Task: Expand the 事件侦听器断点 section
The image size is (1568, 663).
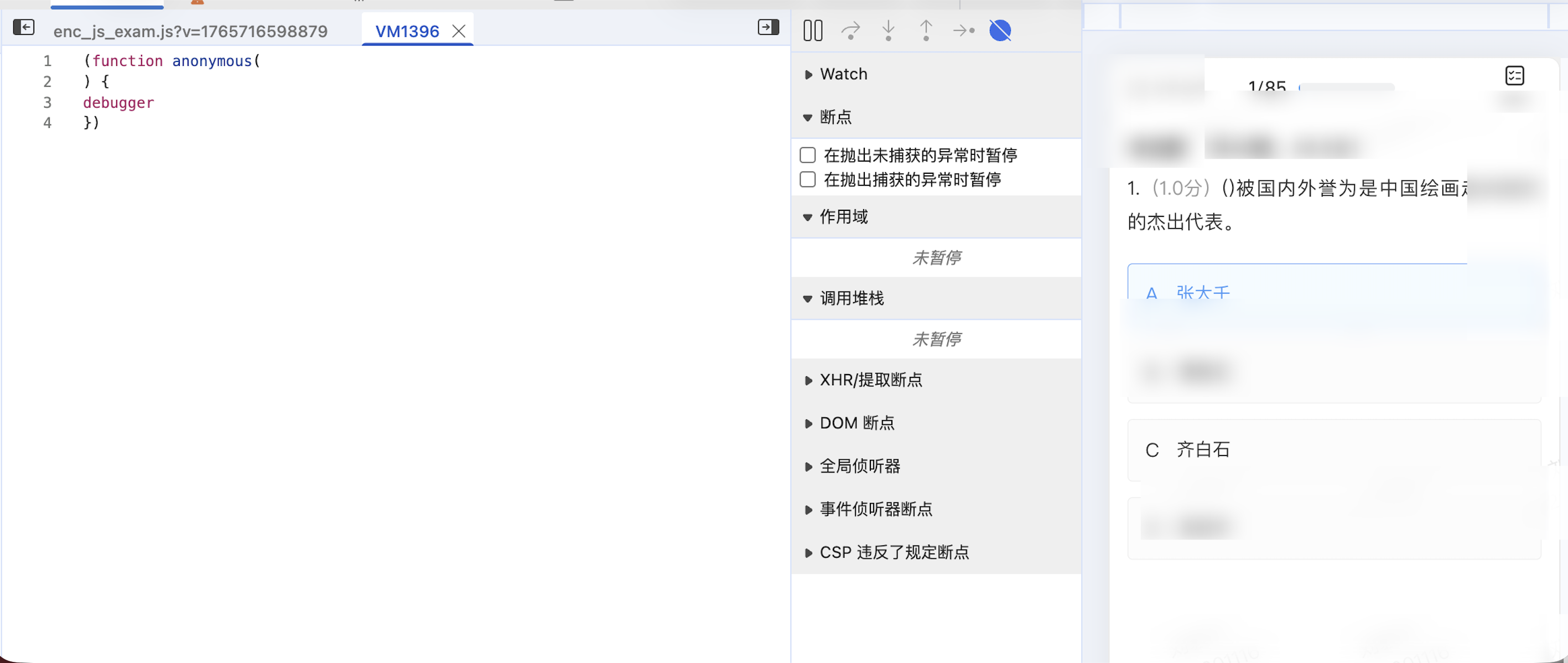Action: (936, 509)
